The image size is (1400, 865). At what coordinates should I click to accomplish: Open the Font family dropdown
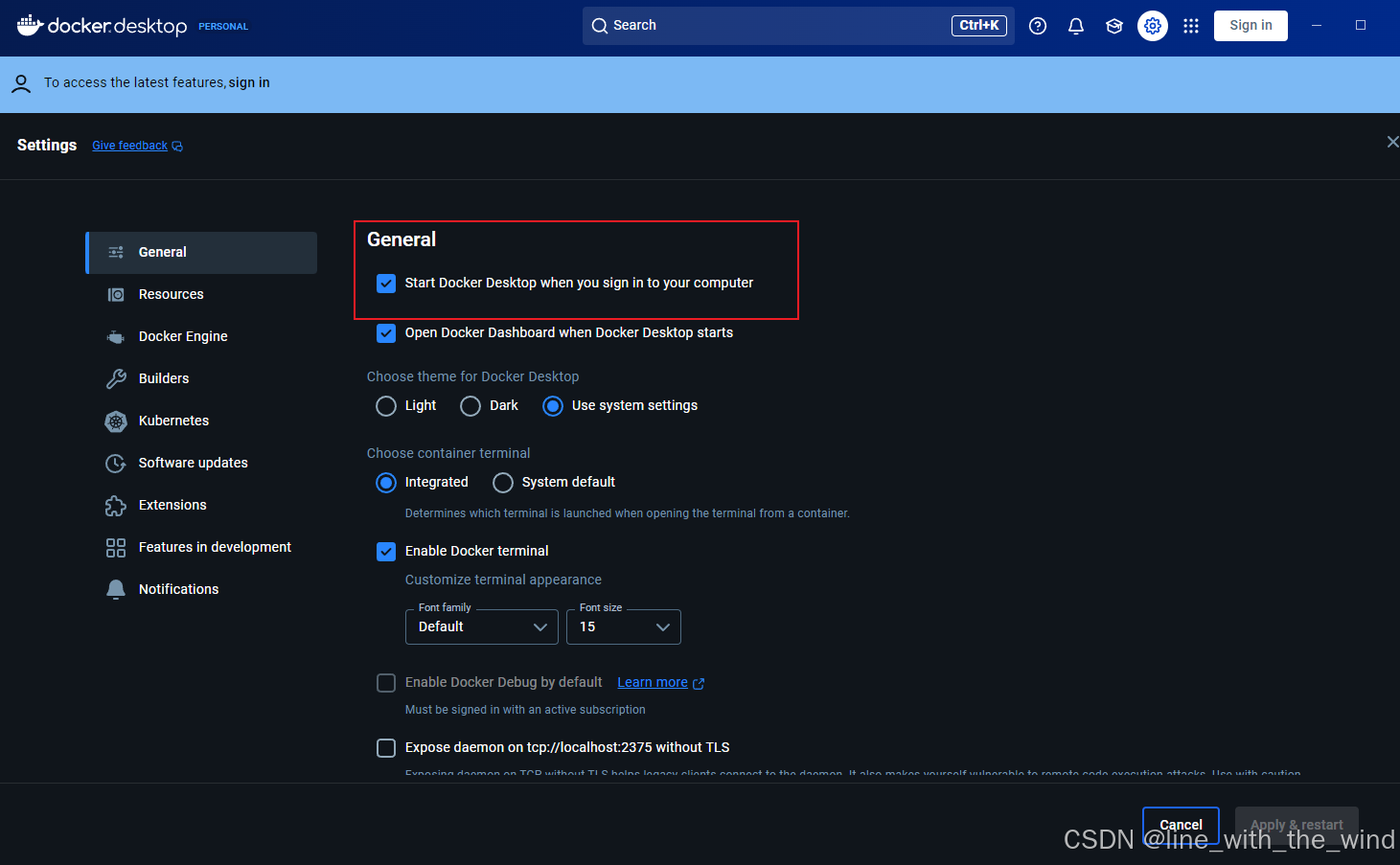click(482, 627)
